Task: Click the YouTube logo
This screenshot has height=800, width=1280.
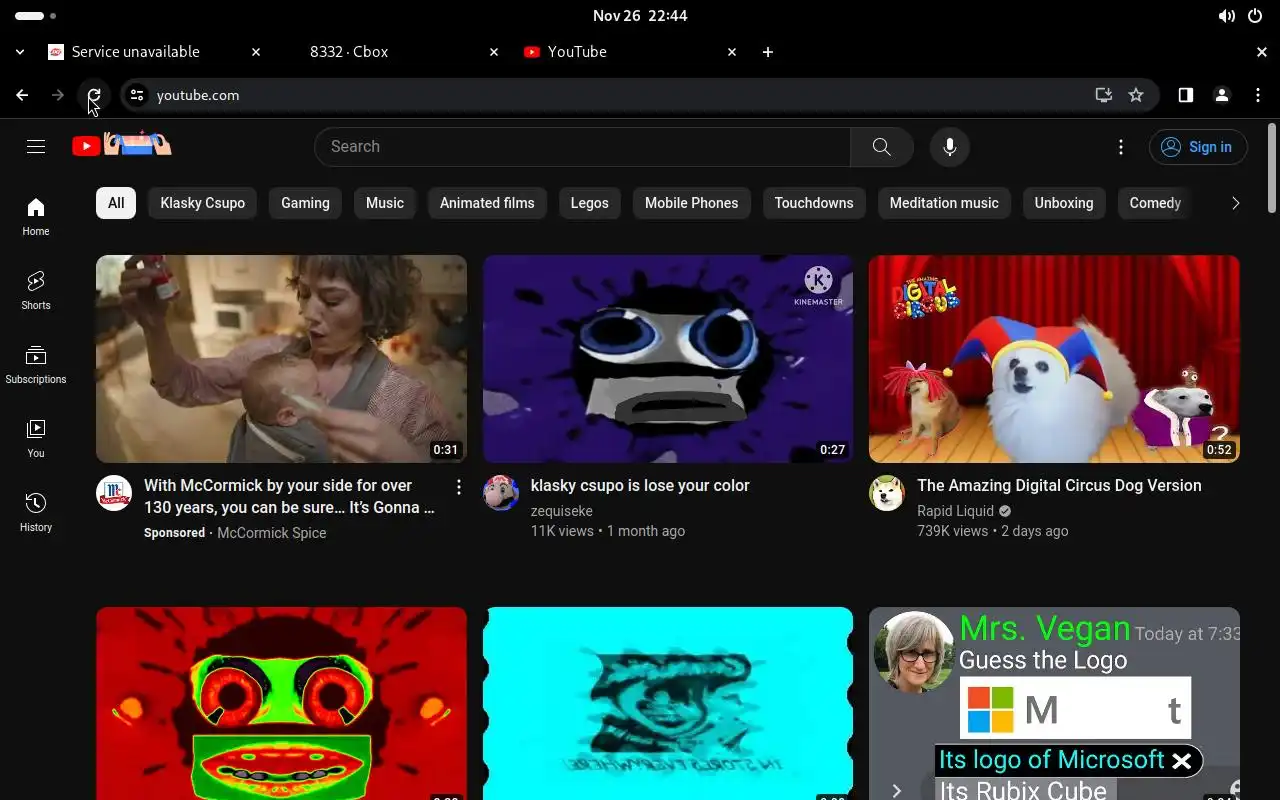Action: [122, 146]
